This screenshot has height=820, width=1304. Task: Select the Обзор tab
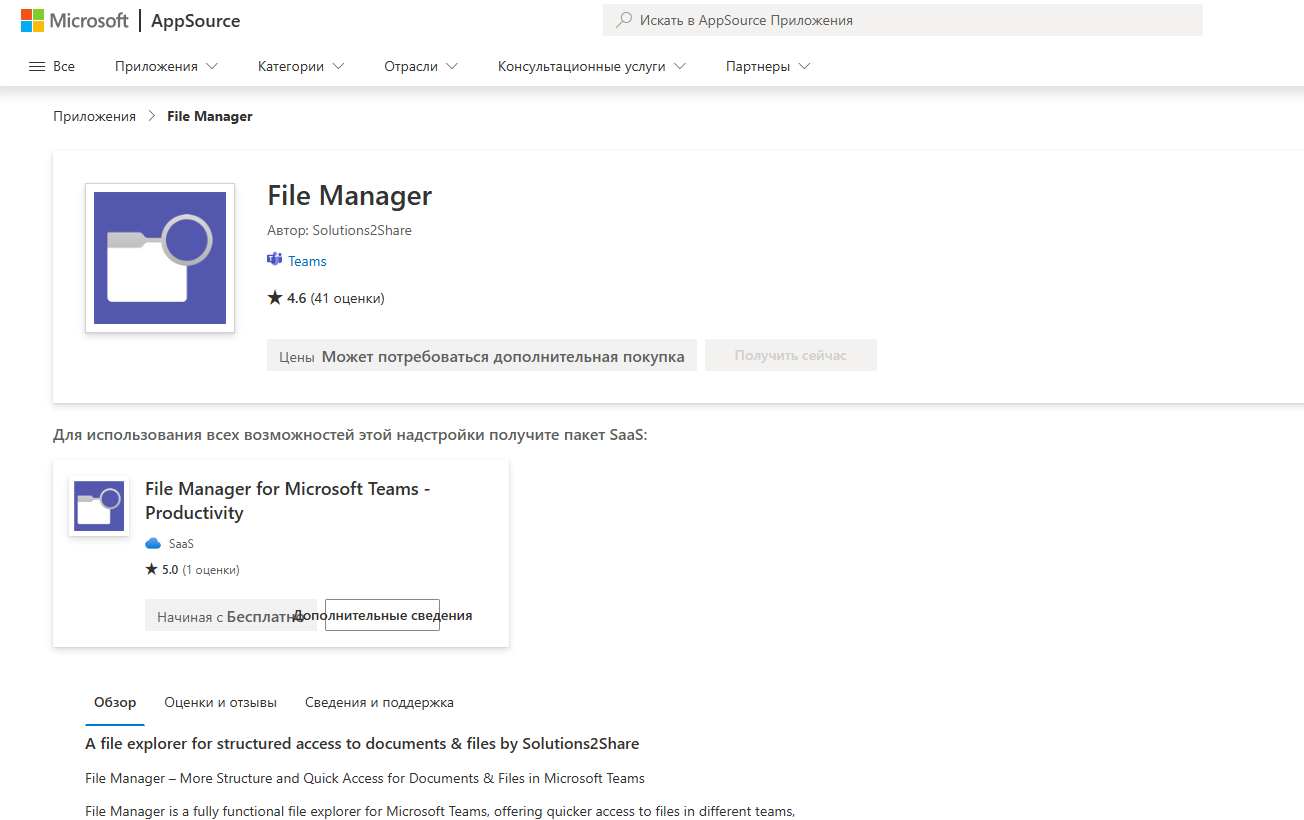[115, 703]
